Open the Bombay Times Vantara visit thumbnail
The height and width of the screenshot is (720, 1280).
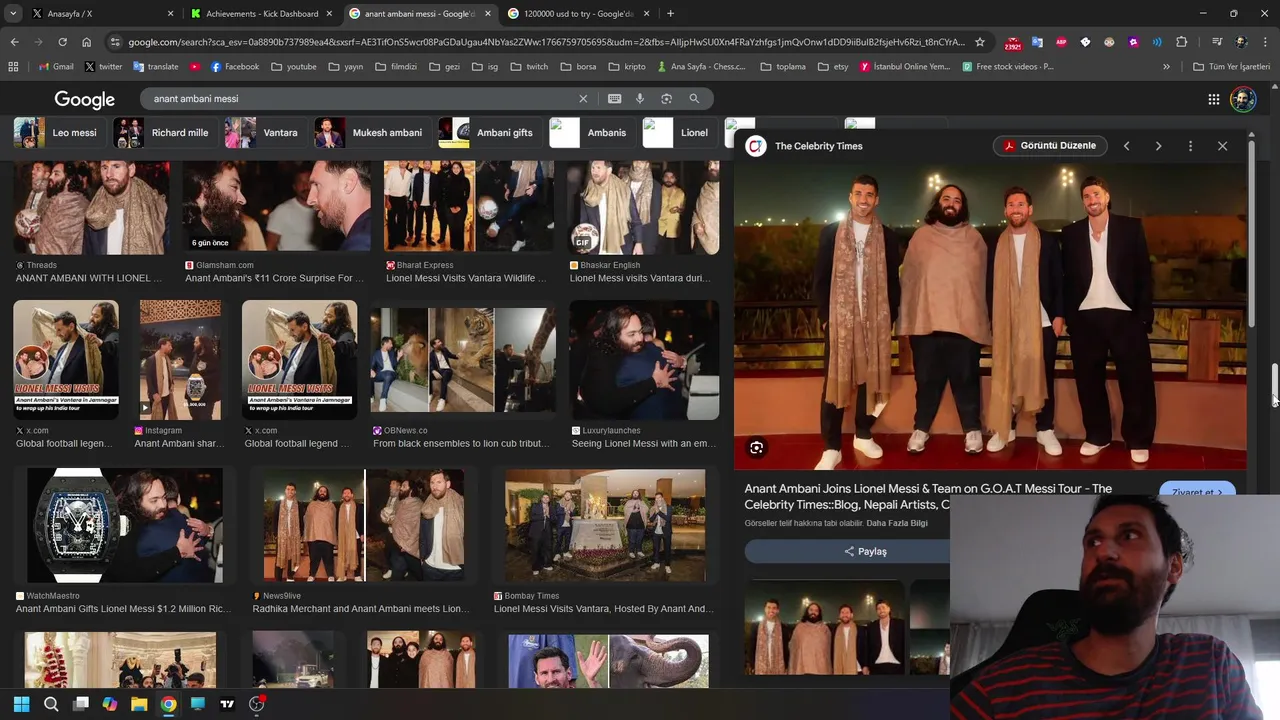[x=605, y=526]
